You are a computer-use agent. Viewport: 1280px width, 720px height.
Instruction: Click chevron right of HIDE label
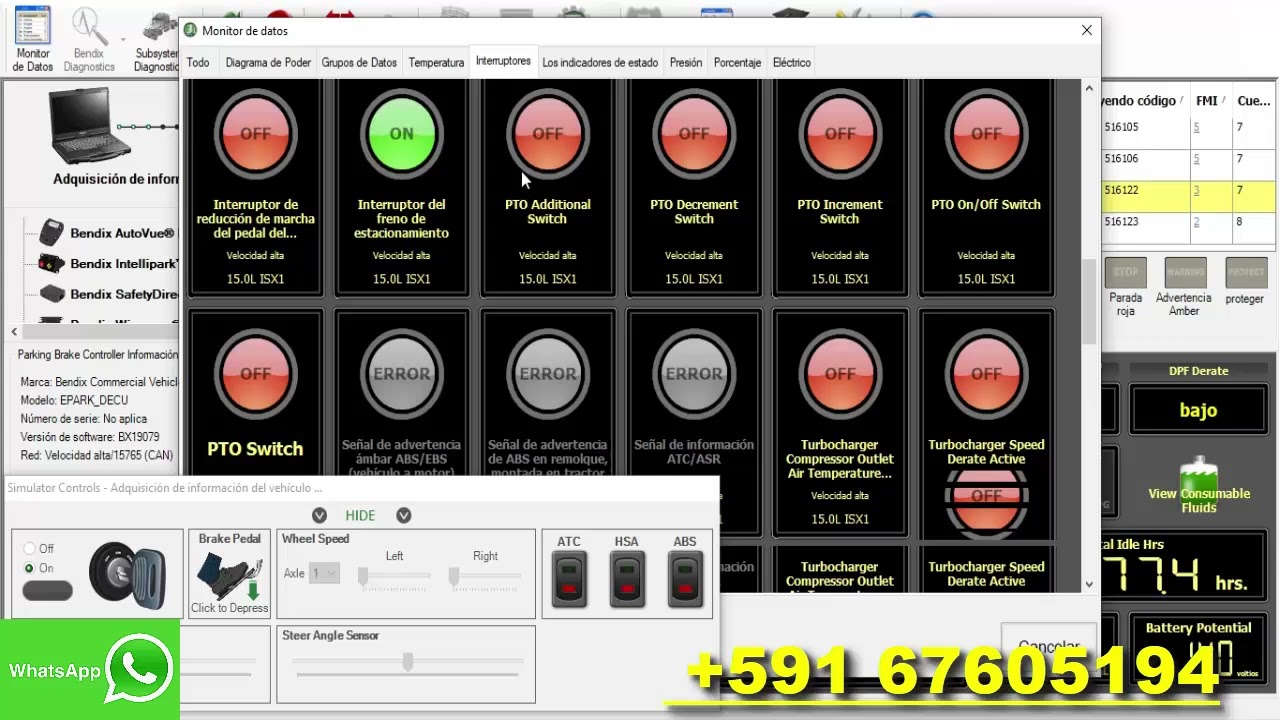404,516
